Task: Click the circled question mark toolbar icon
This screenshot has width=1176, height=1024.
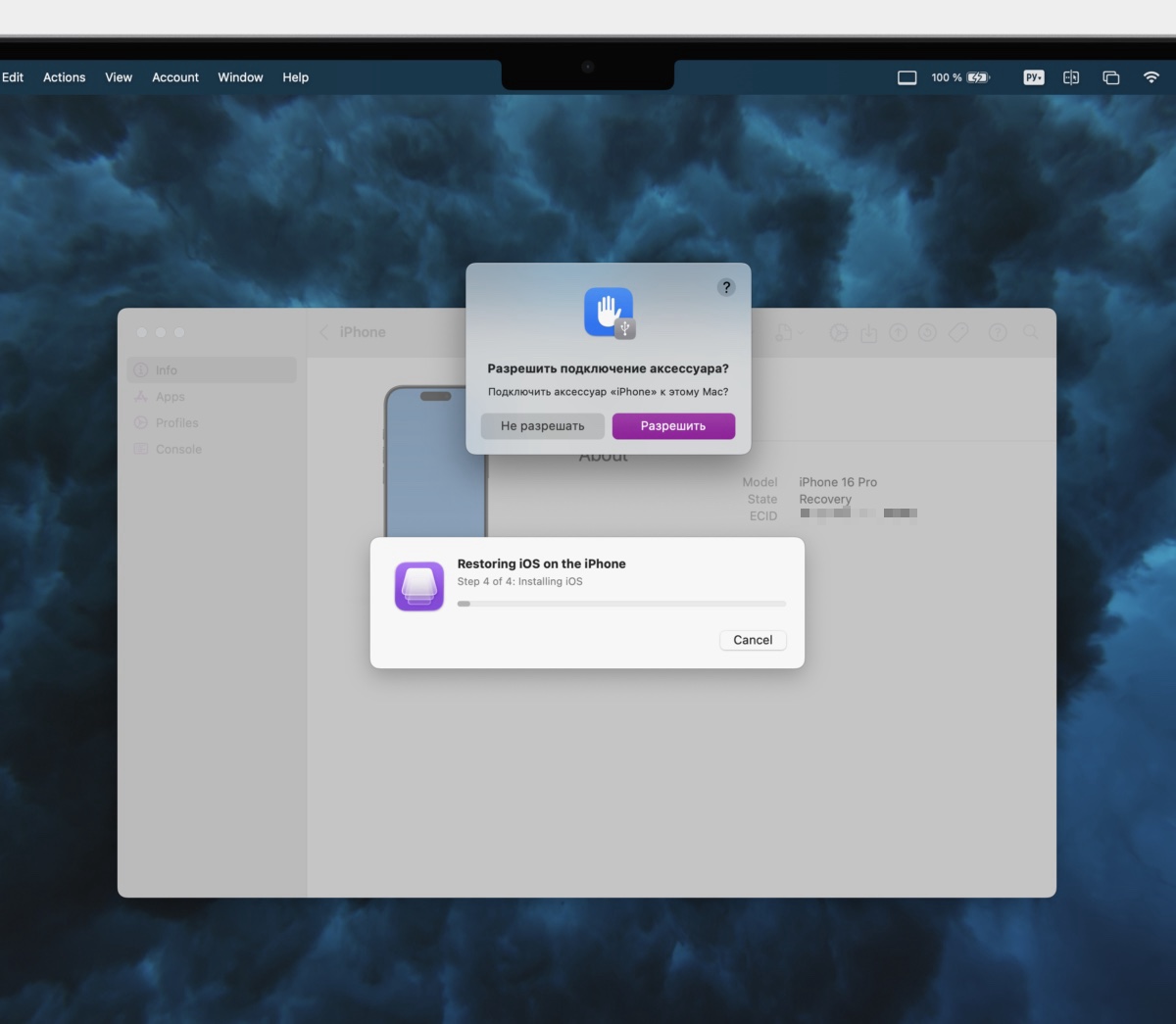Action: click(x=998, y=333)
